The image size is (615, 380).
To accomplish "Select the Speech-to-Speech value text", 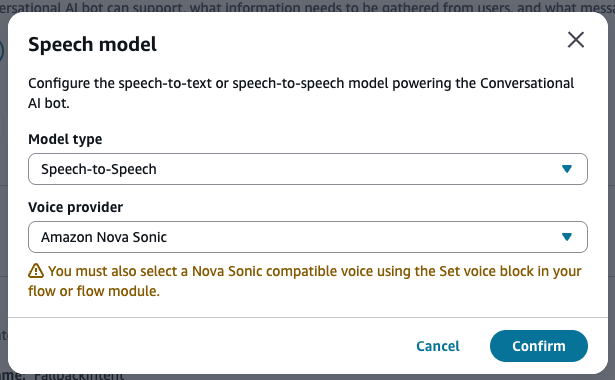I will pyautogui.click(x=99, y=169).
